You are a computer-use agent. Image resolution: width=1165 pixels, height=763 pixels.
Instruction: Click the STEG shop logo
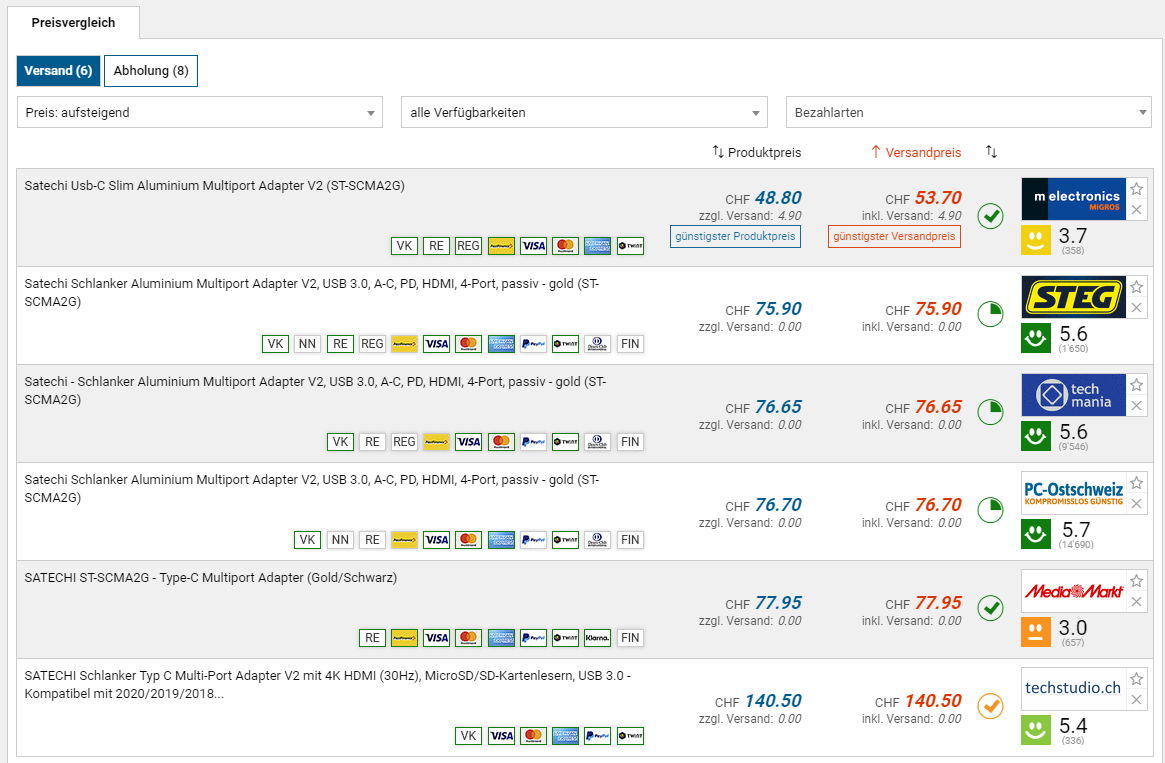(1073, 297)
